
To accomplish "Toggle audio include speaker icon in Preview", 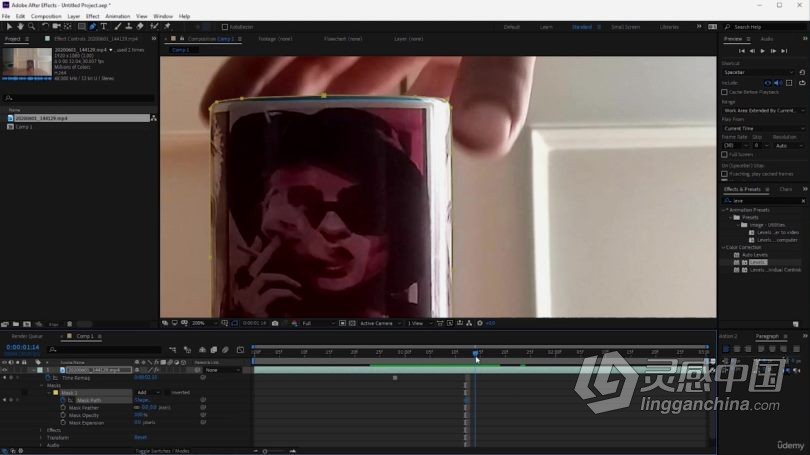I will [x=778, y=83].
